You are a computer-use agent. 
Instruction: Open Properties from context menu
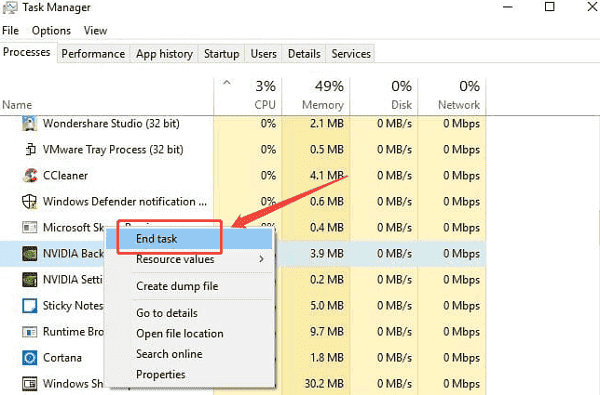point(189,374)
